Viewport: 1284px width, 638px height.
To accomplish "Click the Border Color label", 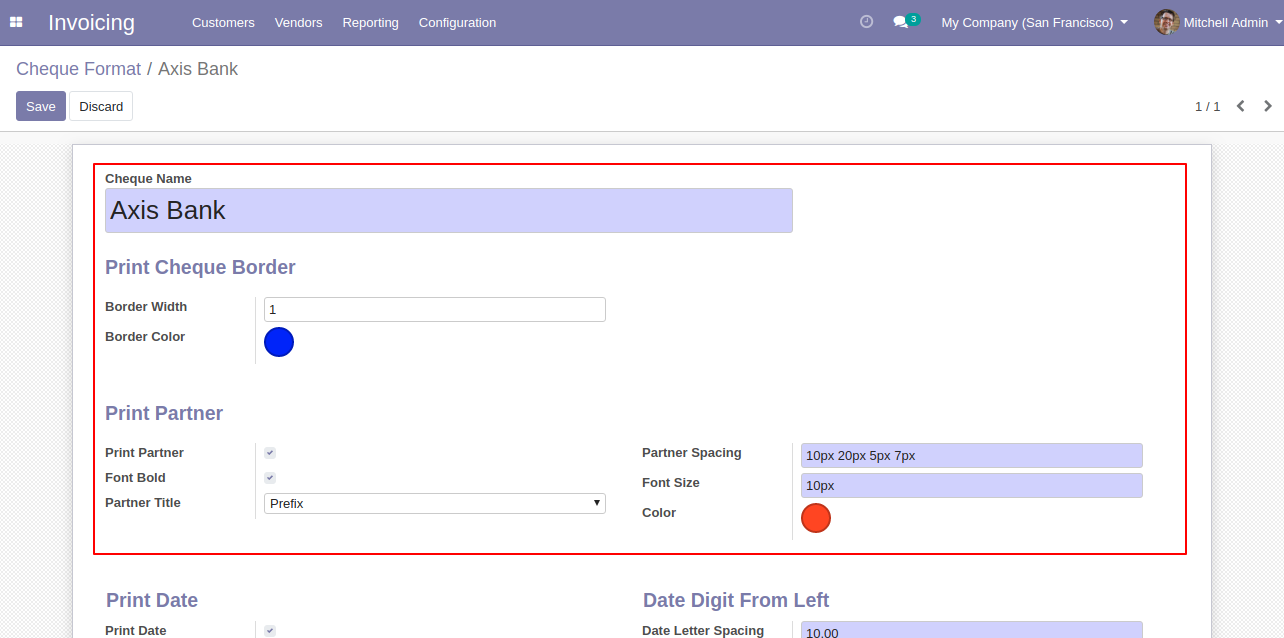I will click(x=145, y=337).
